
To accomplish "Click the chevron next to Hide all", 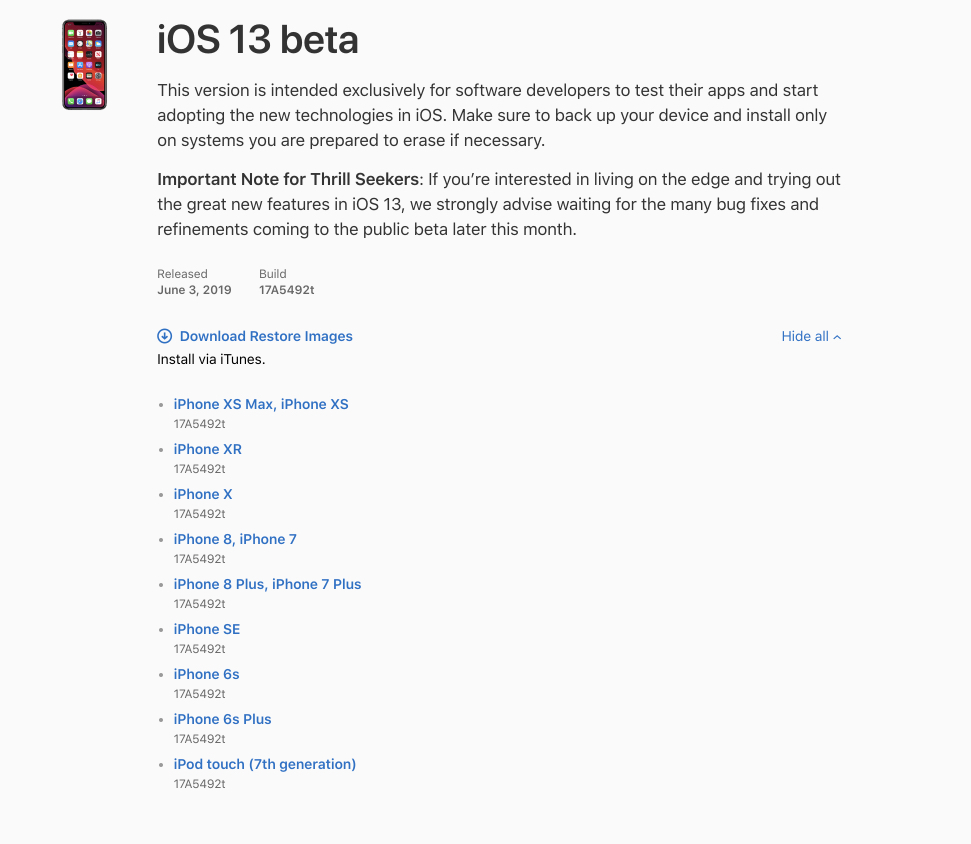I will 837,337.
